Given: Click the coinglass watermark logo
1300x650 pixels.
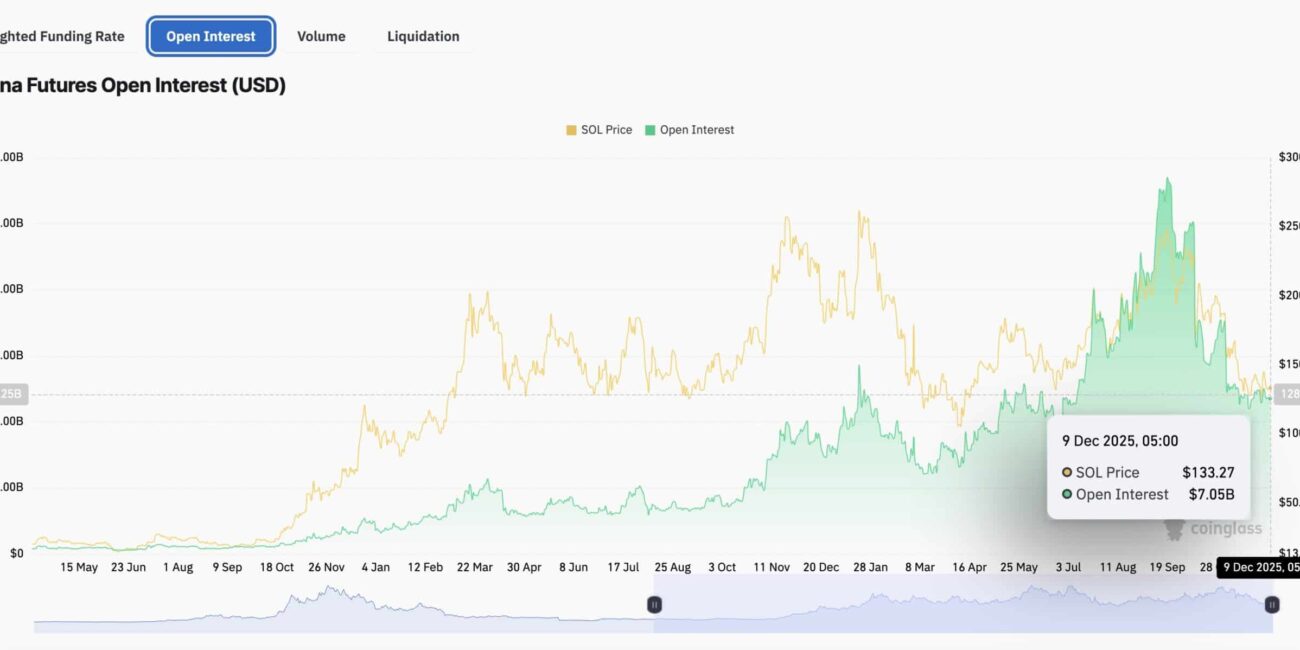Looking at the screenshot, I should tap(1213, 528).
